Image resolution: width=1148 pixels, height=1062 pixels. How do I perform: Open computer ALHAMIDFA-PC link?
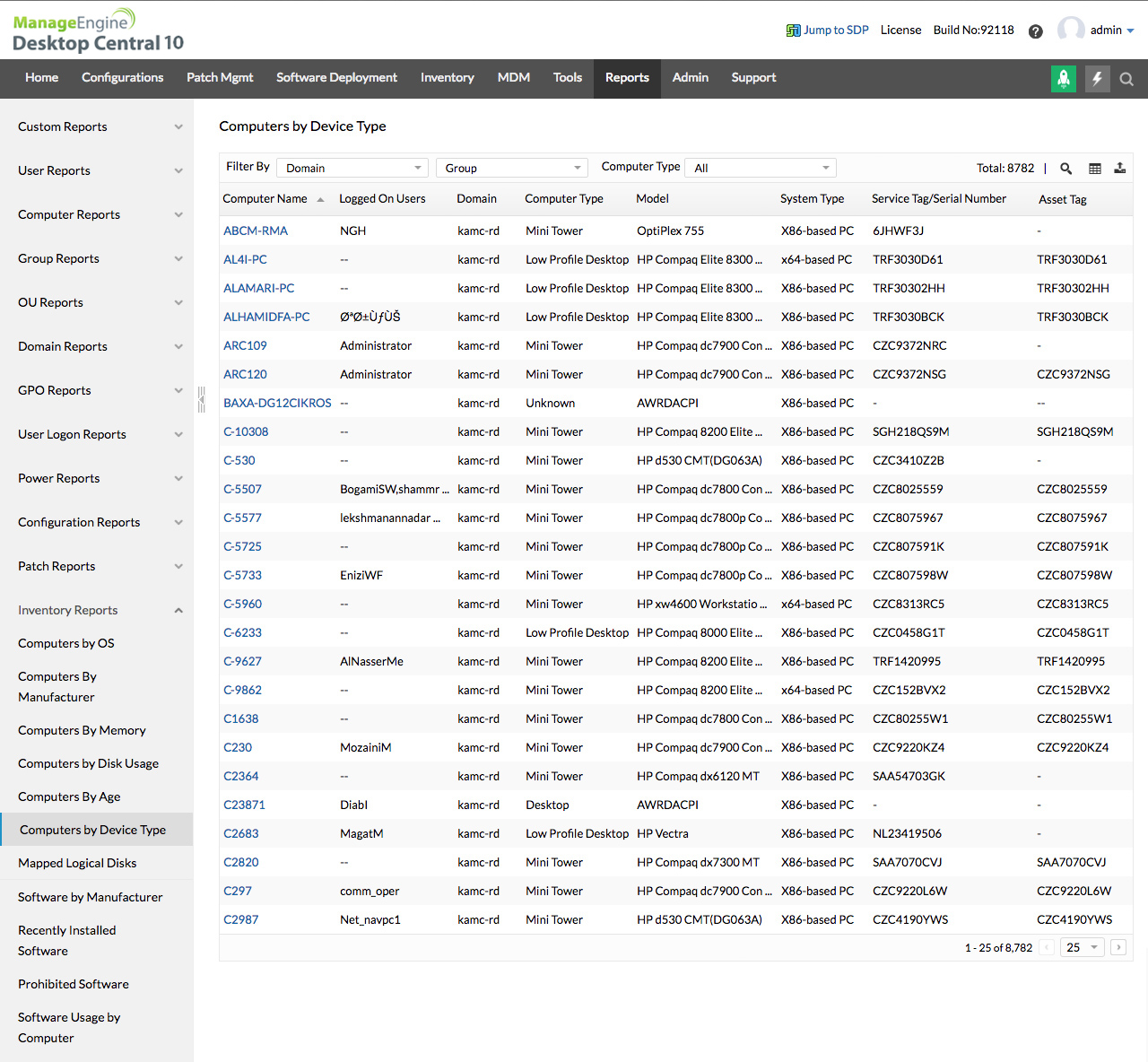pyautogui.click(x=266, y=317)
